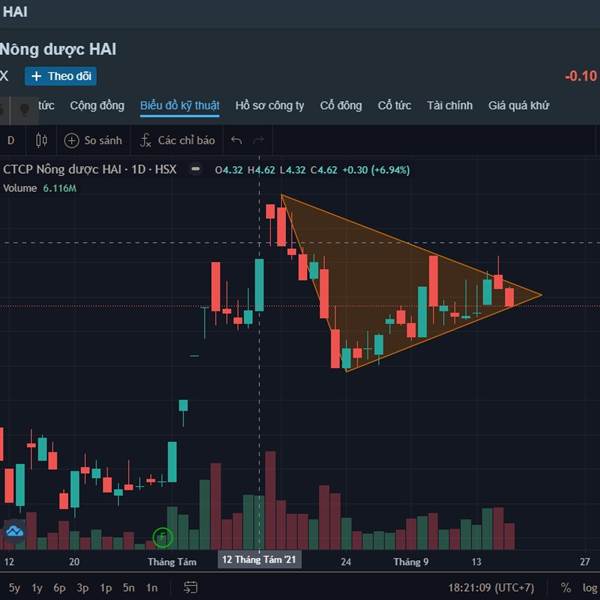Open the D interval selector
Screen dimensions: 600x600
pyautogui.click(x=11, y=140)
